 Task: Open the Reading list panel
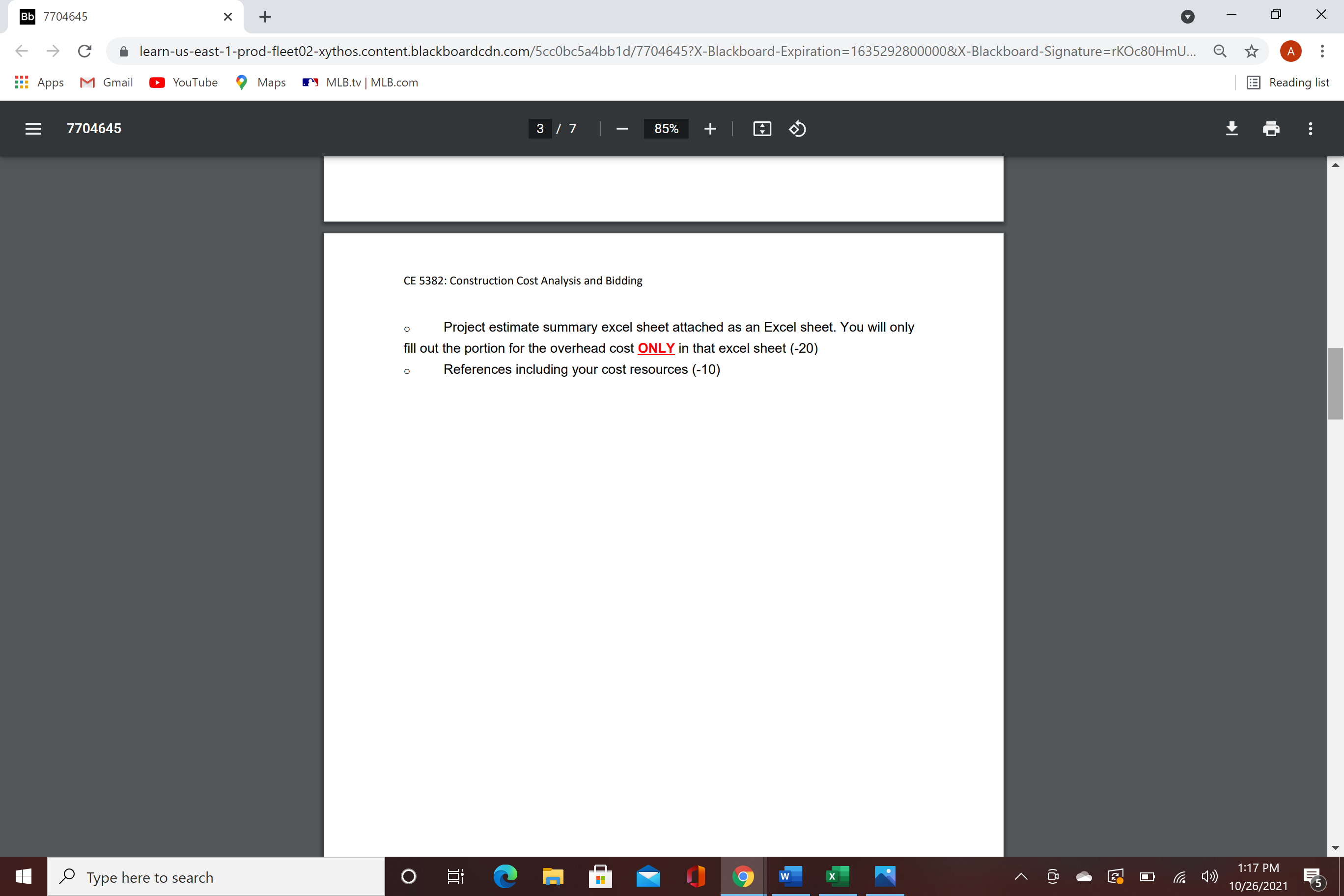point(1288,83)
